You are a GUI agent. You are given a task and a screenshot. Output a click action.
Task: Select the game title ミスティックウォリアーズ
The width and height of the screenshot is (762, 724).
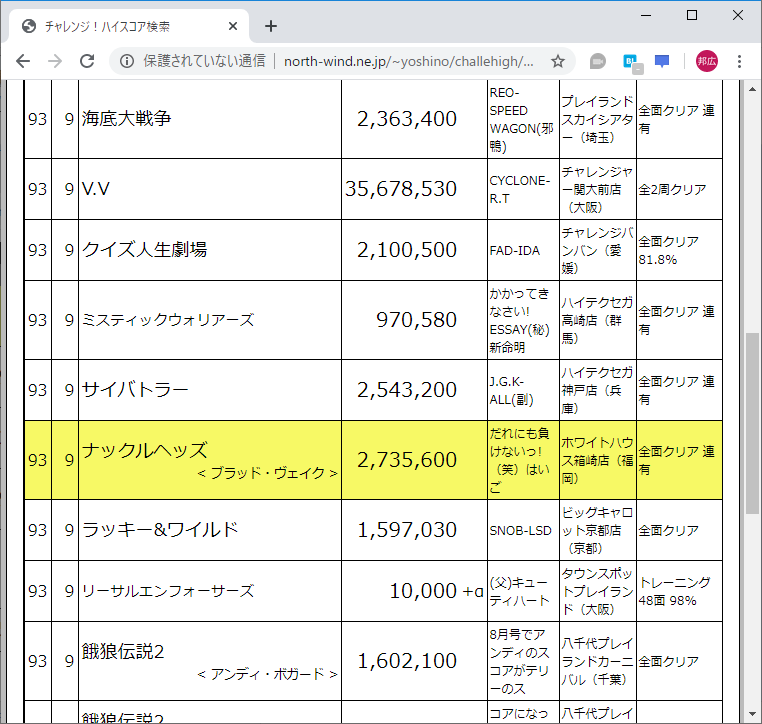(168, 320)
